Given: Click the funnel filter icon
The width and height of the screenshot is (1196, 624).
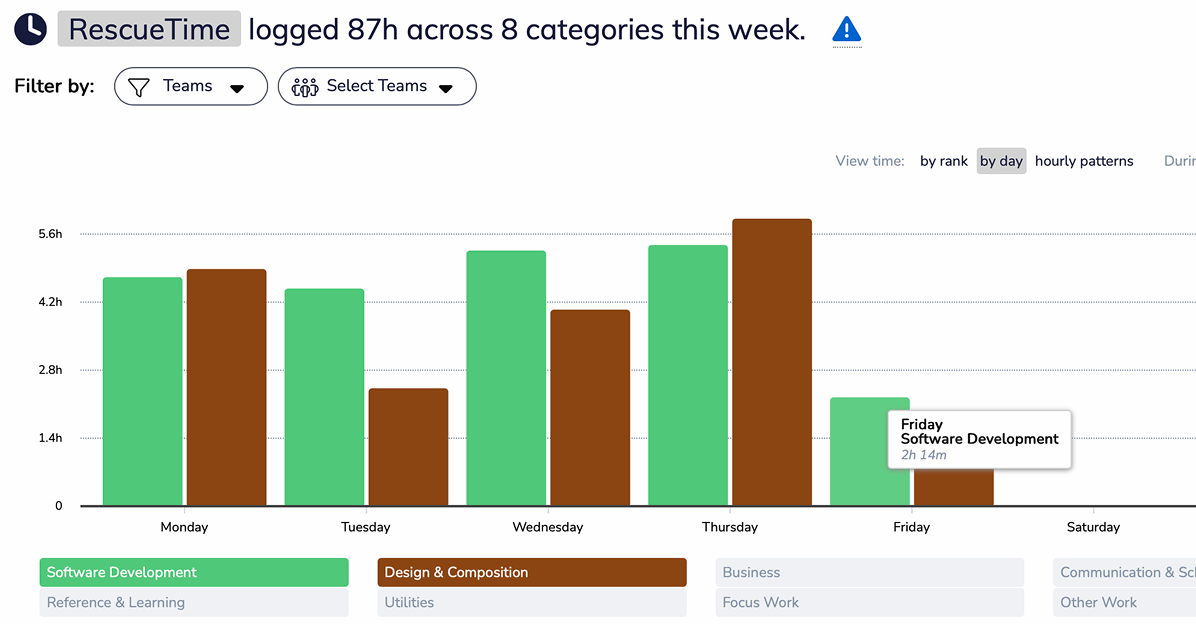Looking at the screenshot, I should click(139, 87).
